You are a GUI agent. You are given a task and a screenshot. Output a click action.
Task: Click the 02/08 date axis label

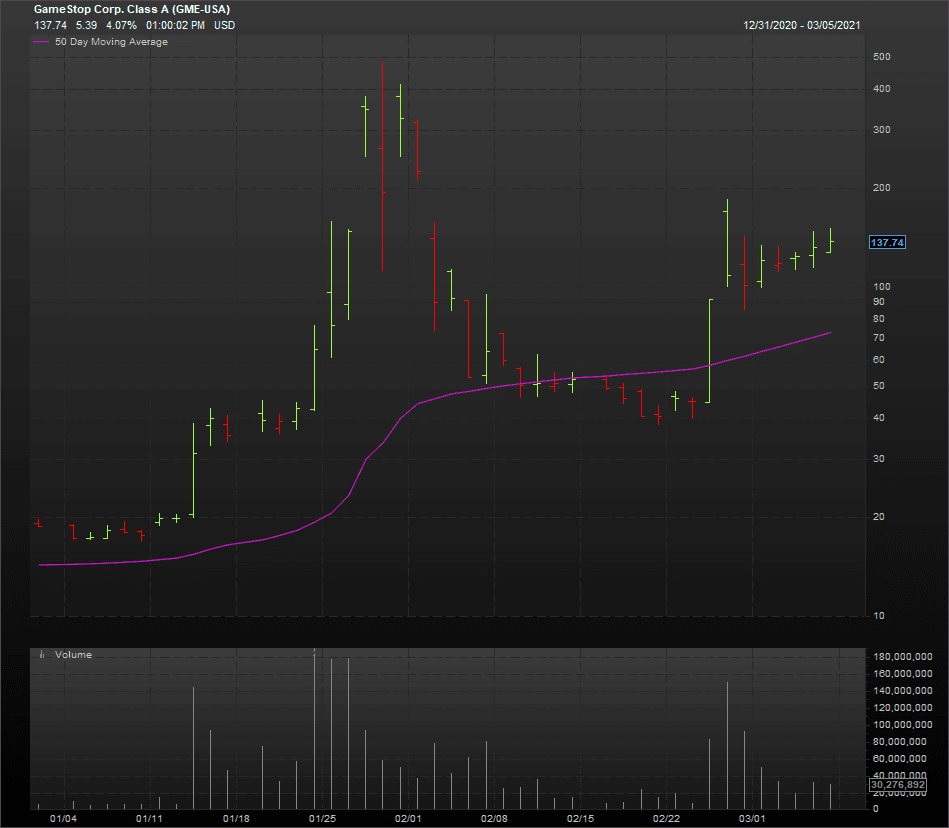[494, 818]
